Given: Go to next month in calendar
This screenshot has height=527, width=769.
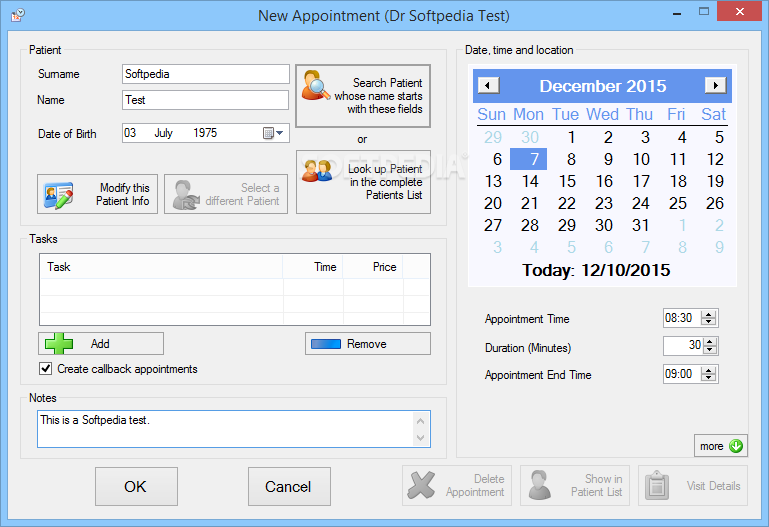Looking at the screenshot, I should coord(716,85).
